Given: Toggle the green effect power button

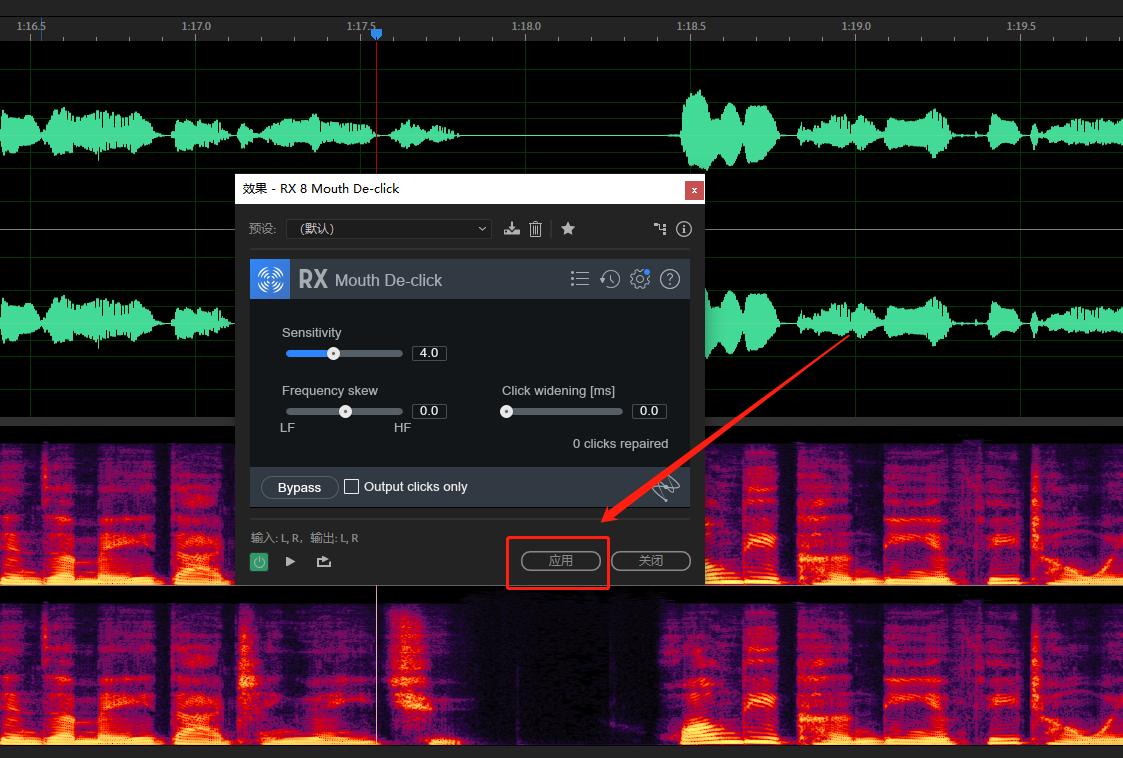Looking at the screenshot, I should 259,562.
